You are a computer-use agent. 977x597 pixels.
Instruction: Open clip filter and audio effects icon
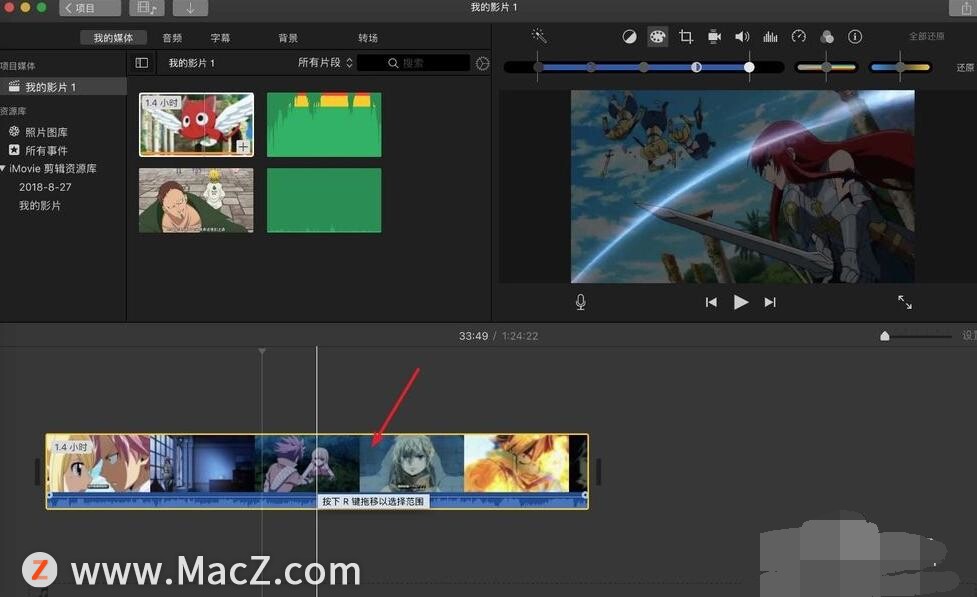click(x=827, y=37)
